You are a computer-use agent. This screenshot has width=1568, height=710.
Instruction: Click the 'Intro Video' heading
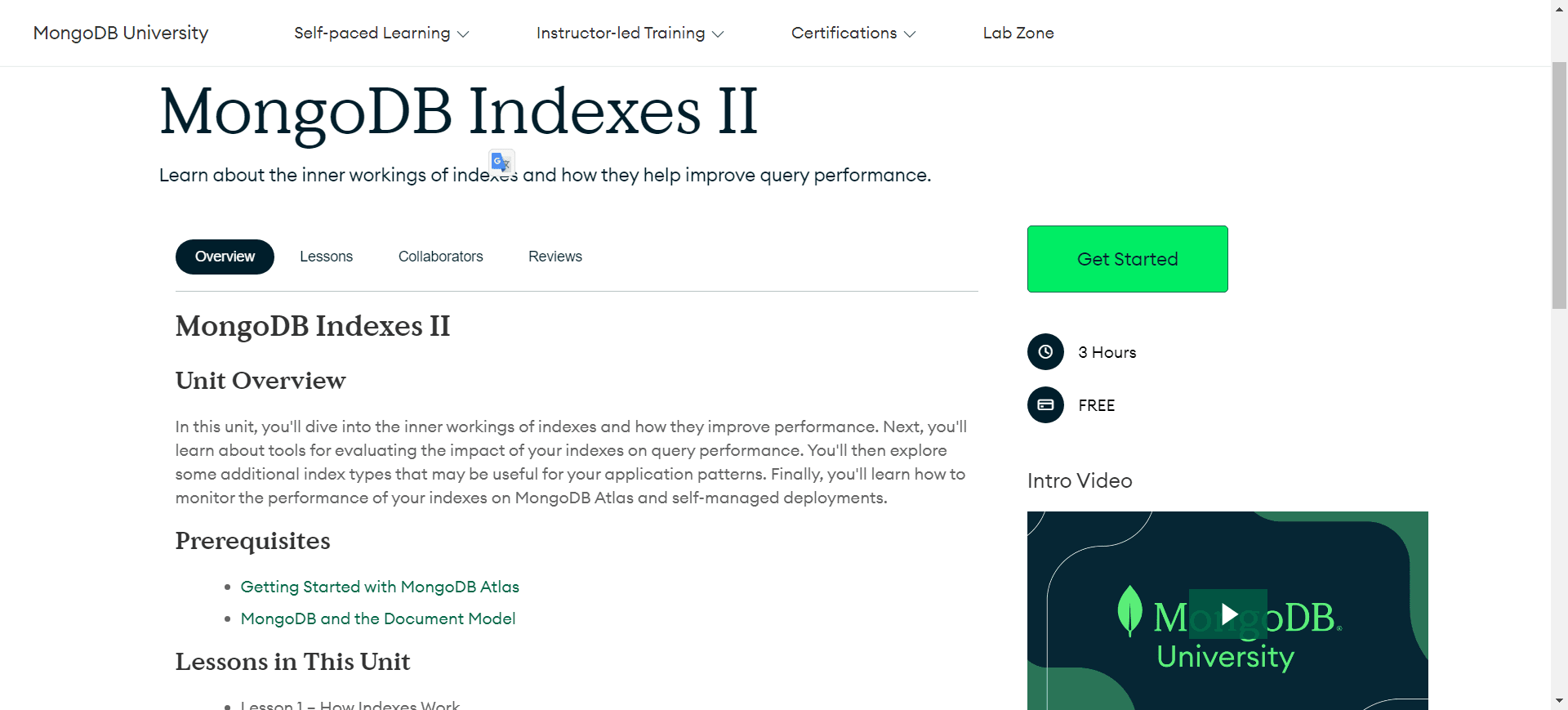(1080, 480)
